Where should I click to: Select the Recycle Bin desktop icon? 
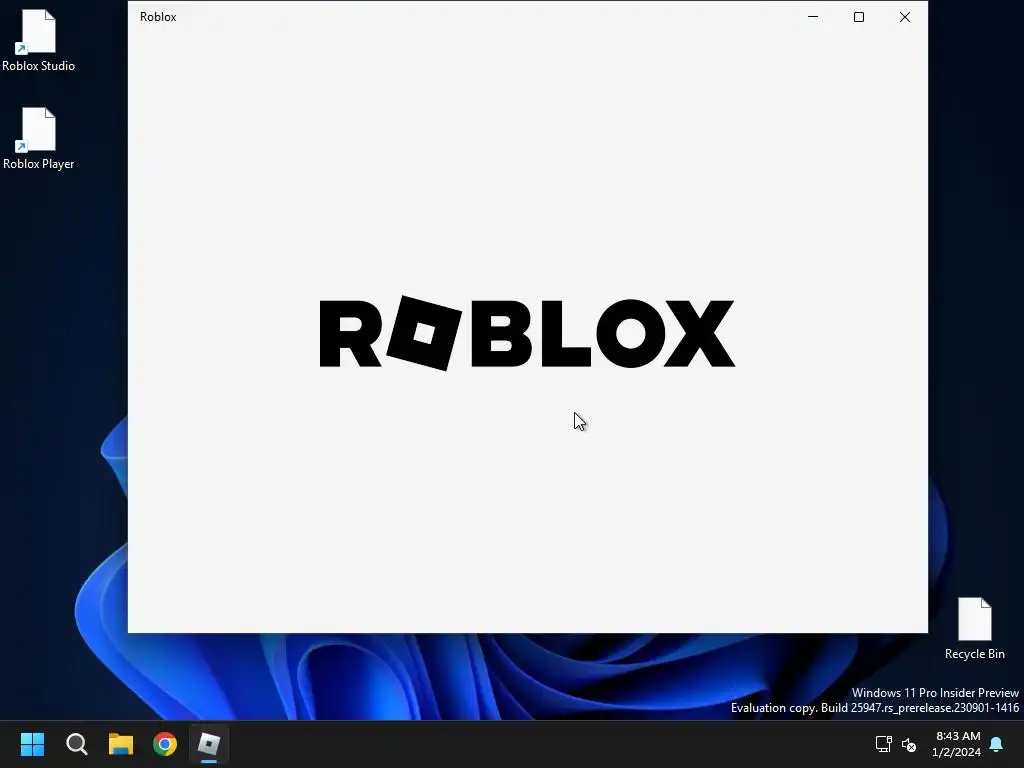tap(974, 628)
